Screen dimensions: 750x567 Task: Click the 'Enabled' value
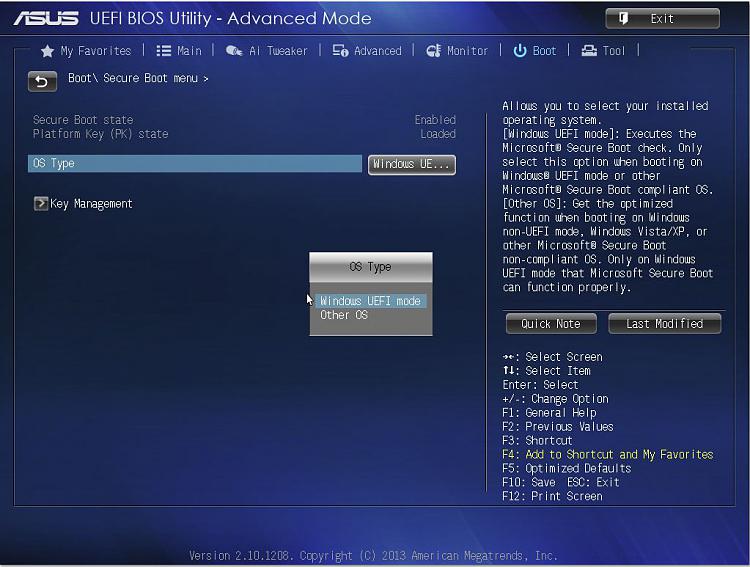pos(435,120)
